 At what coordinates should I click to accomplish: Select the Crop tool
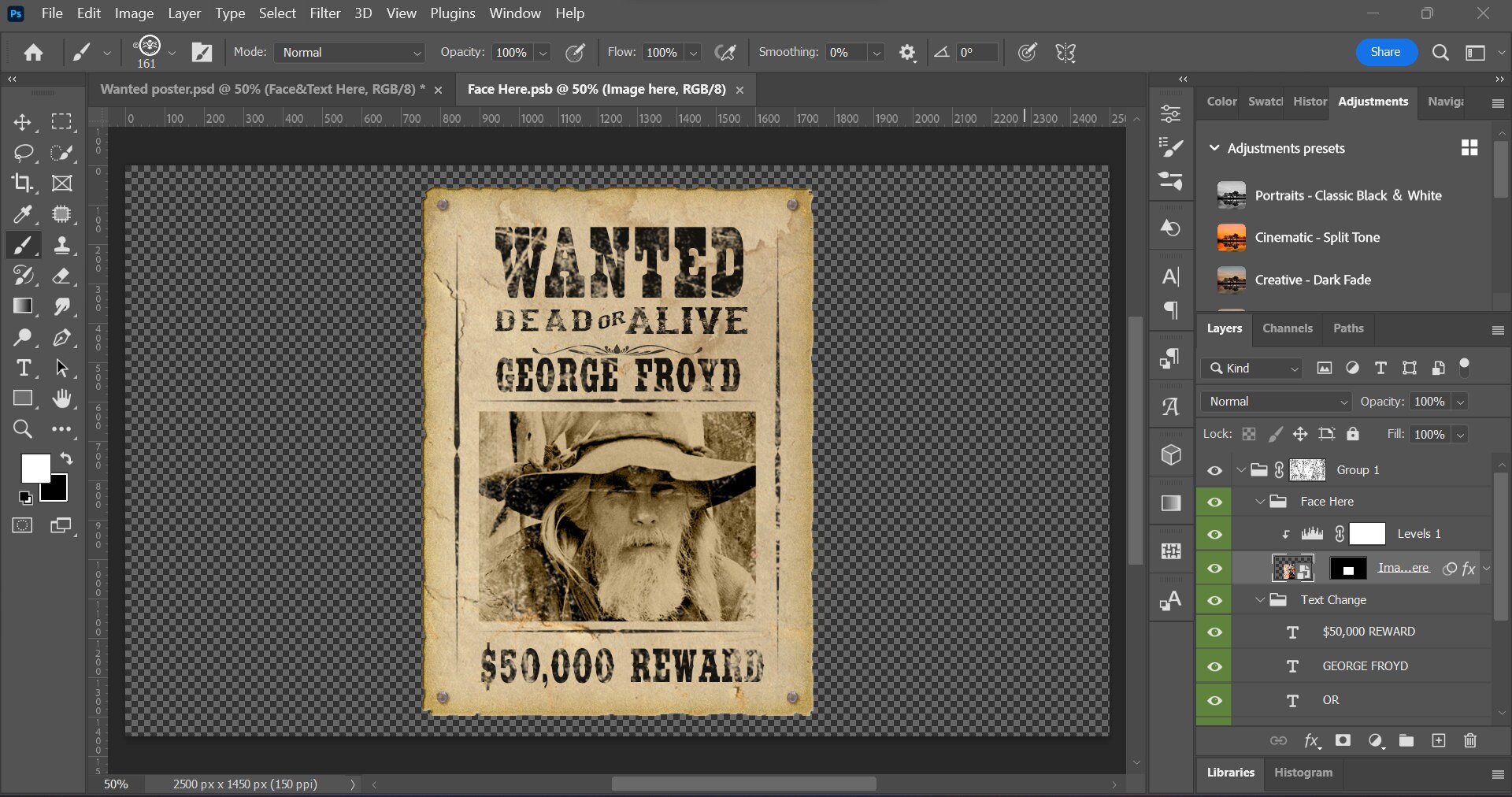click(24, 183)
